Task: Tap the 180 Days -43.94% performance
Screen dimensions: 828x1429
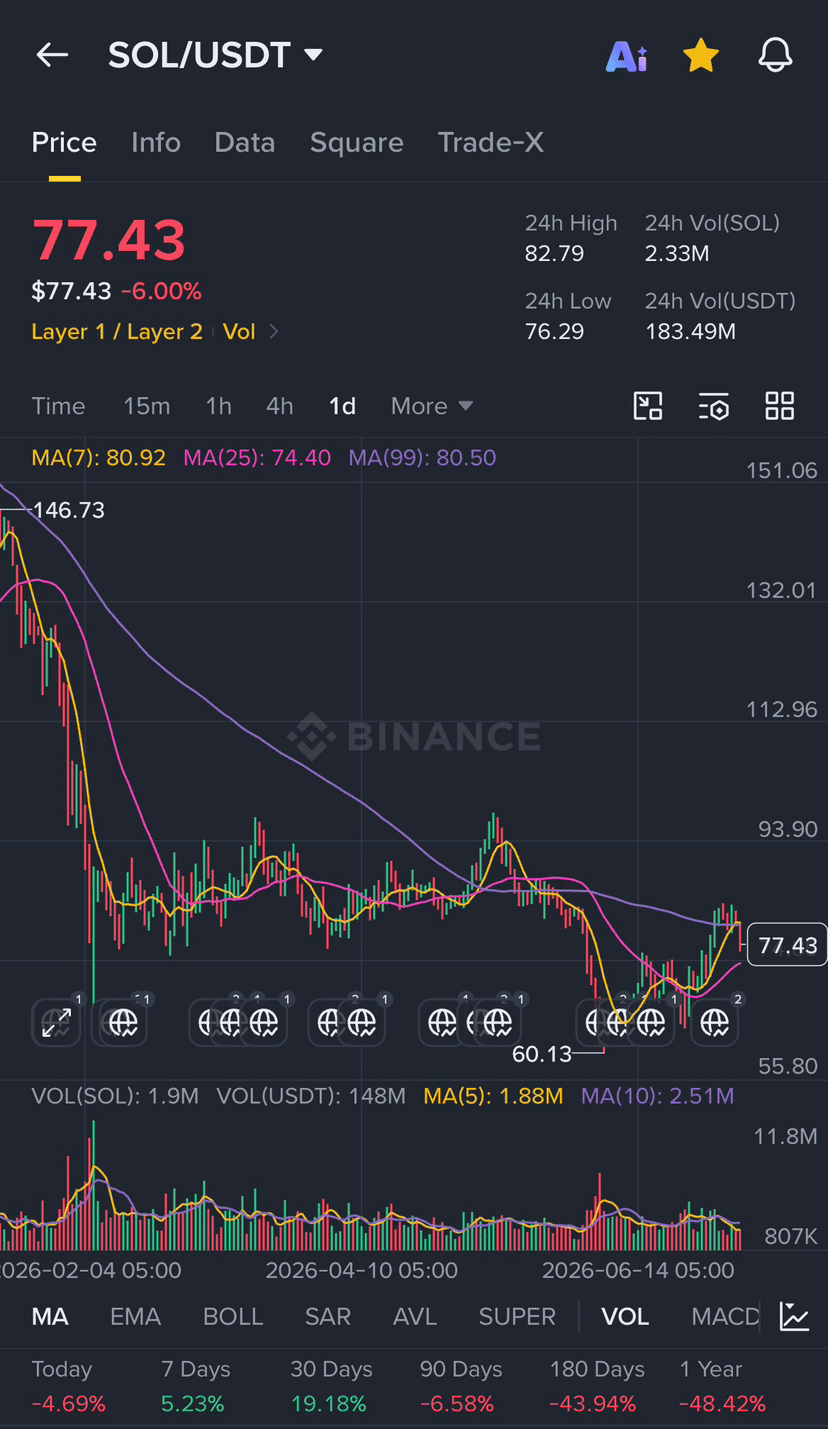Action: click(597, 1386)
